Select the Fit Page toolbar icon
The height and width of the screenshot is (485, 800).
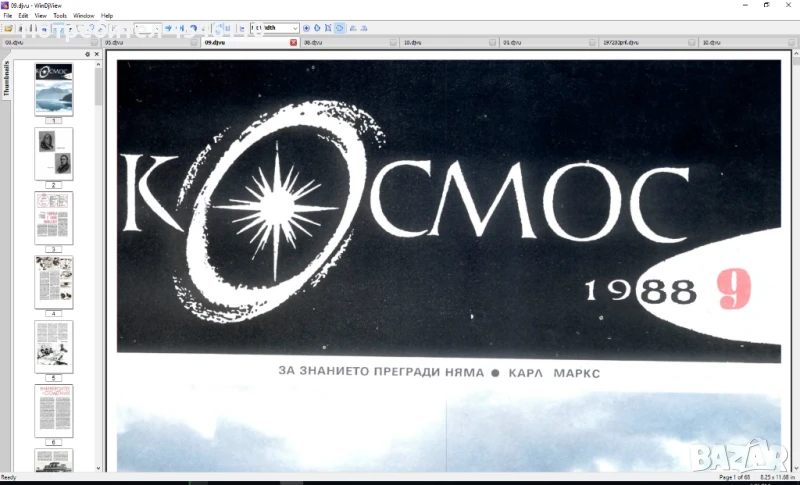point(328,28)
